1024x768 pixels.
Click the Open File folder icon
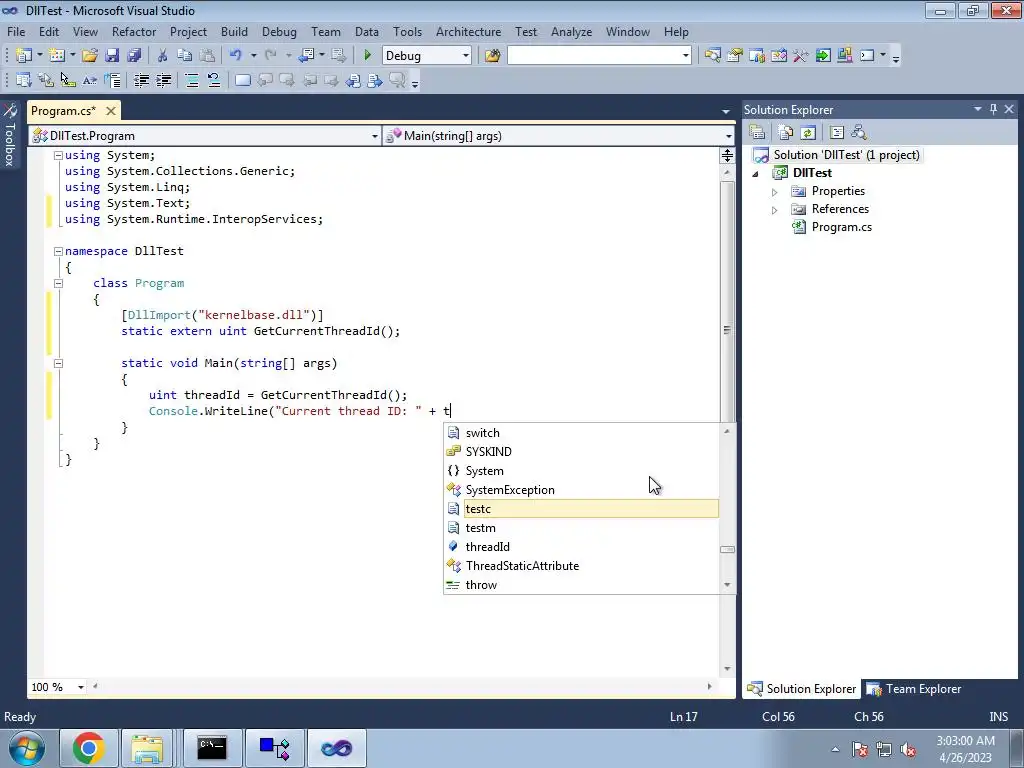90,56
